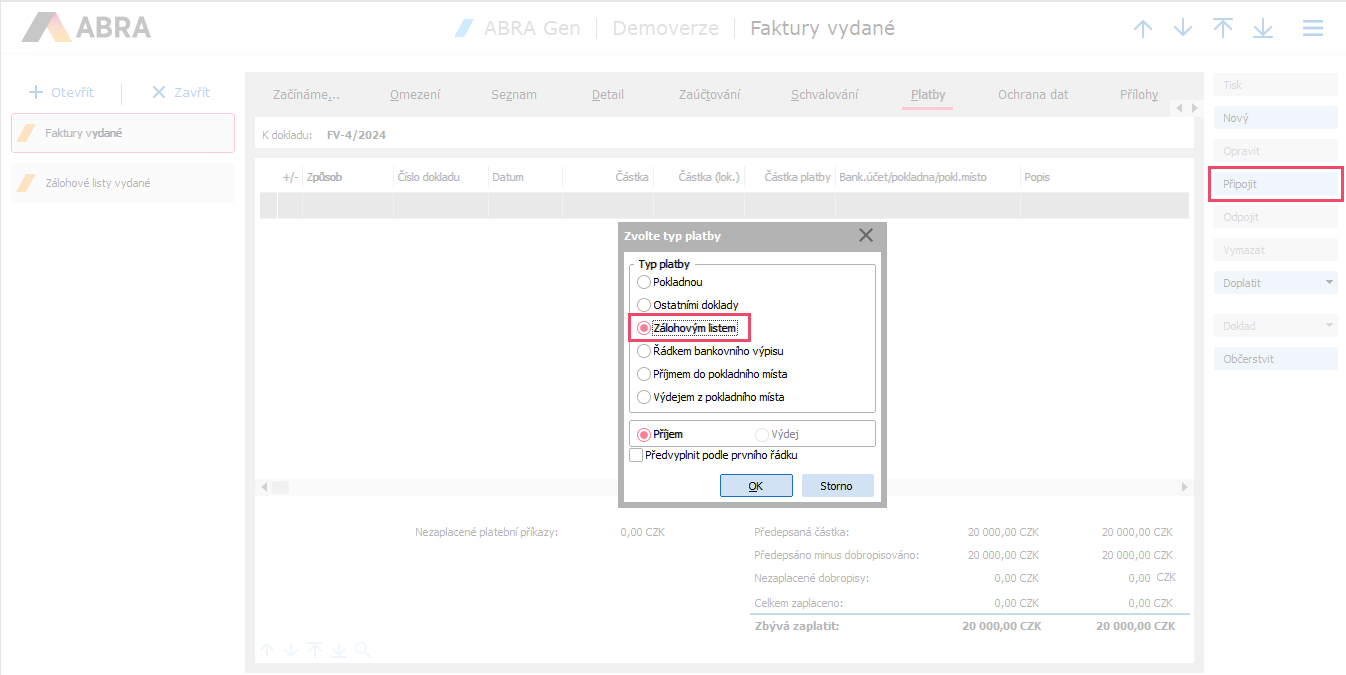Click the search magnifier below the payments table

pos(362,650)
